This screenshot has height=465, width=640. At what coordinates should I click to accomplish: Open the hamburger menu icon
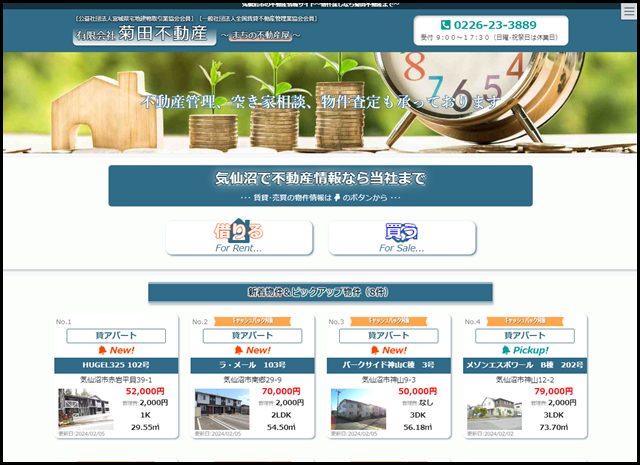pyautogui.click(x=629, y=11)
